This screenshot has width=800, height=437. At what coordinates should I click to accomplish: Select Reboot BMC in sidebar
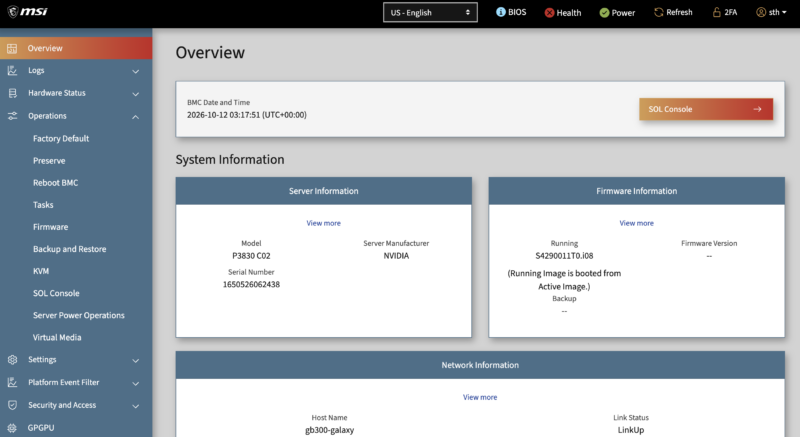coord(56,183)
